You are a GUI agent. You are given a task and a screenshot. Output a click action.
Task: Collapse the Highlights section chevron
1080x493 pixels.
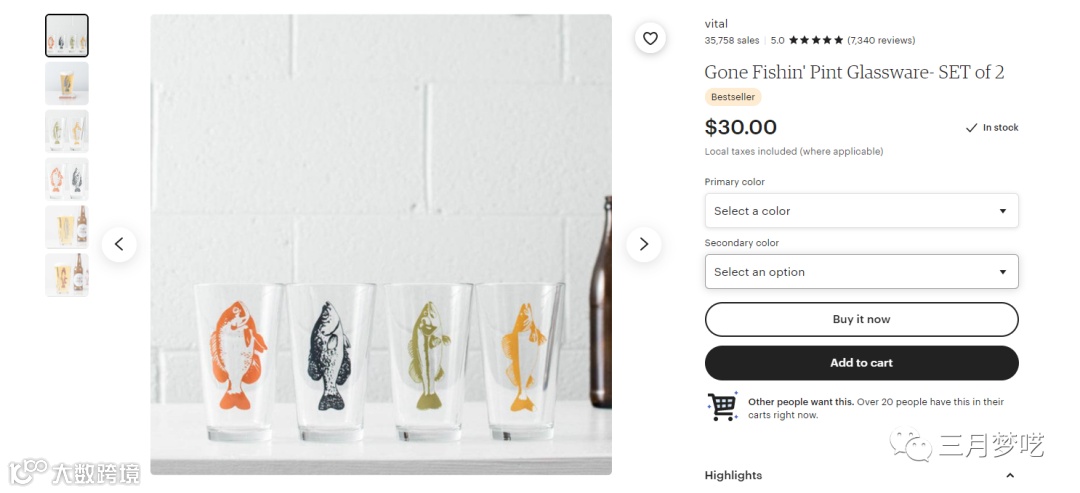[1010, 475]
